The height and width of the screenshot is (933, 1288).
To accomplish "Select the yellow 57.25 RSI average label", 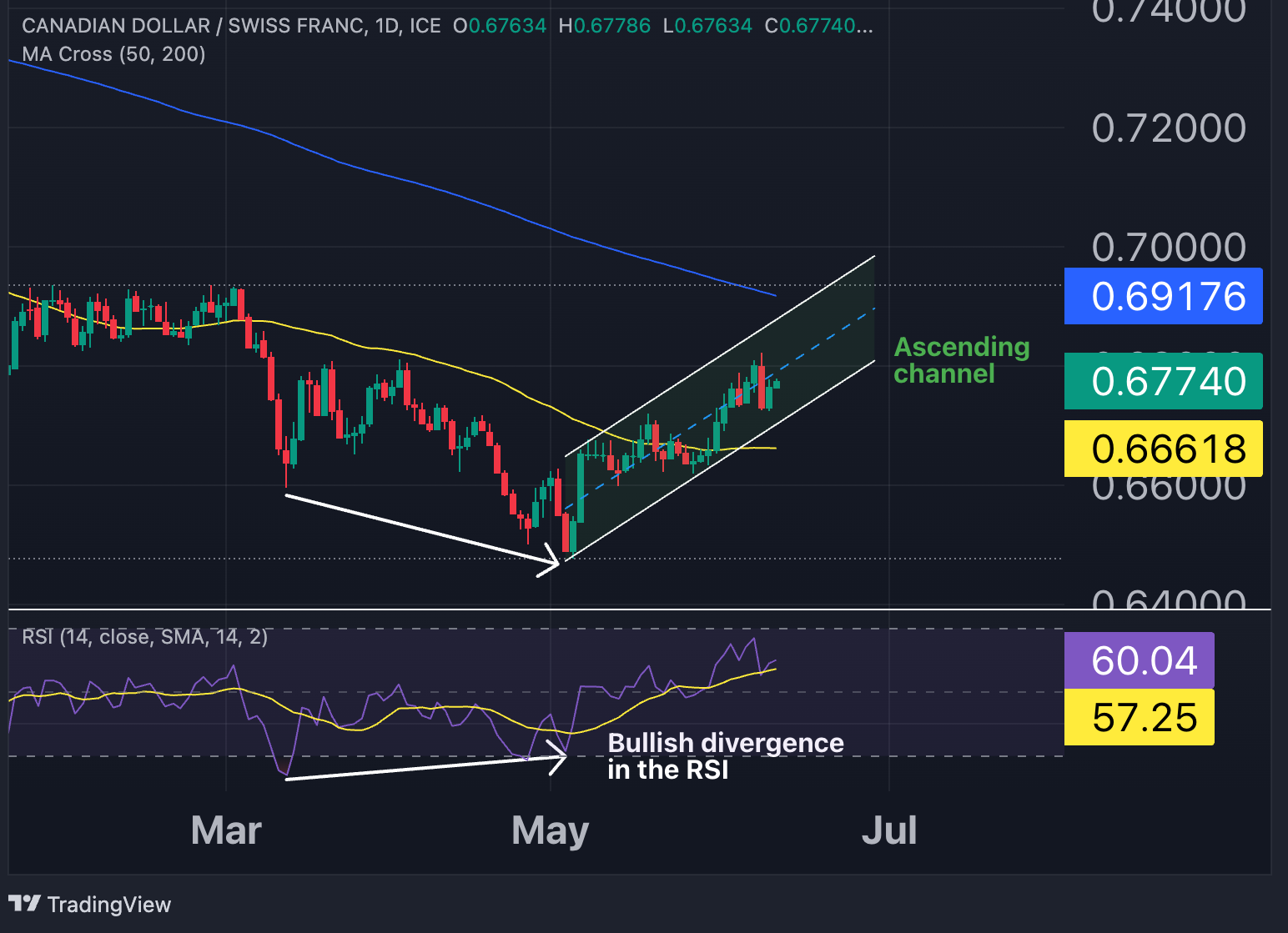I will pyautogui.click(x=1139, y=717).
